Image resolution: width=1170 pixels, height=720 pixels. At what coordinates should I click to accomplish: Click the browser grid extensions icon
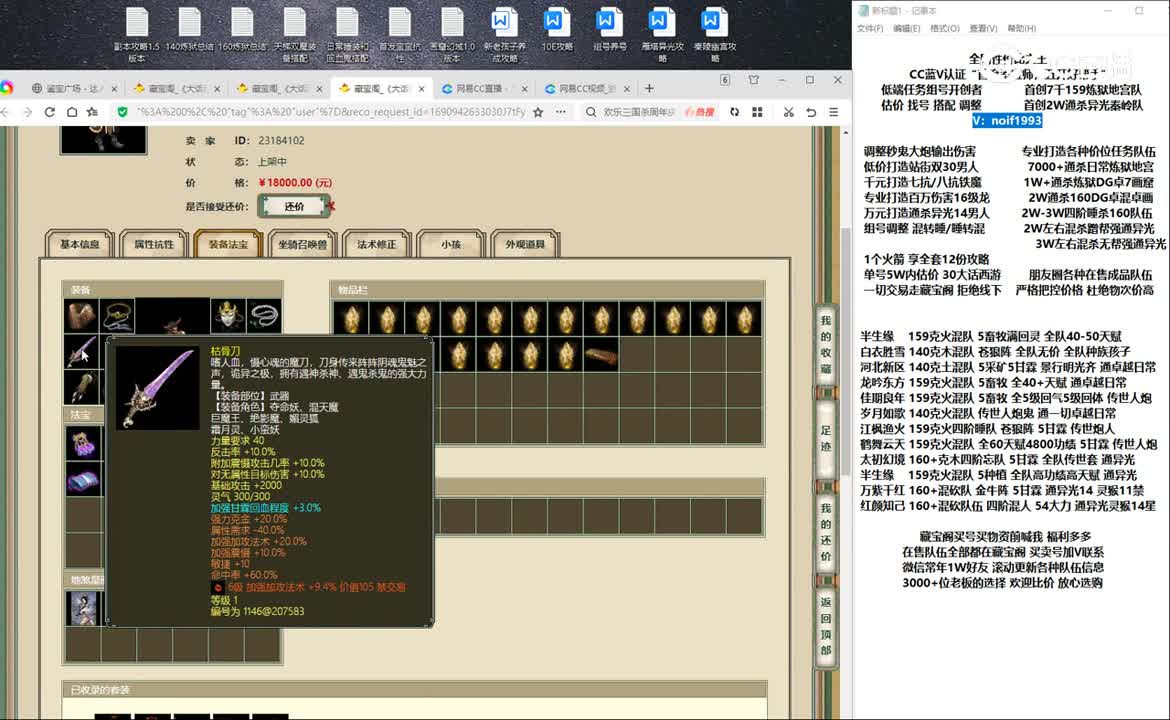(x=757, y=112)
